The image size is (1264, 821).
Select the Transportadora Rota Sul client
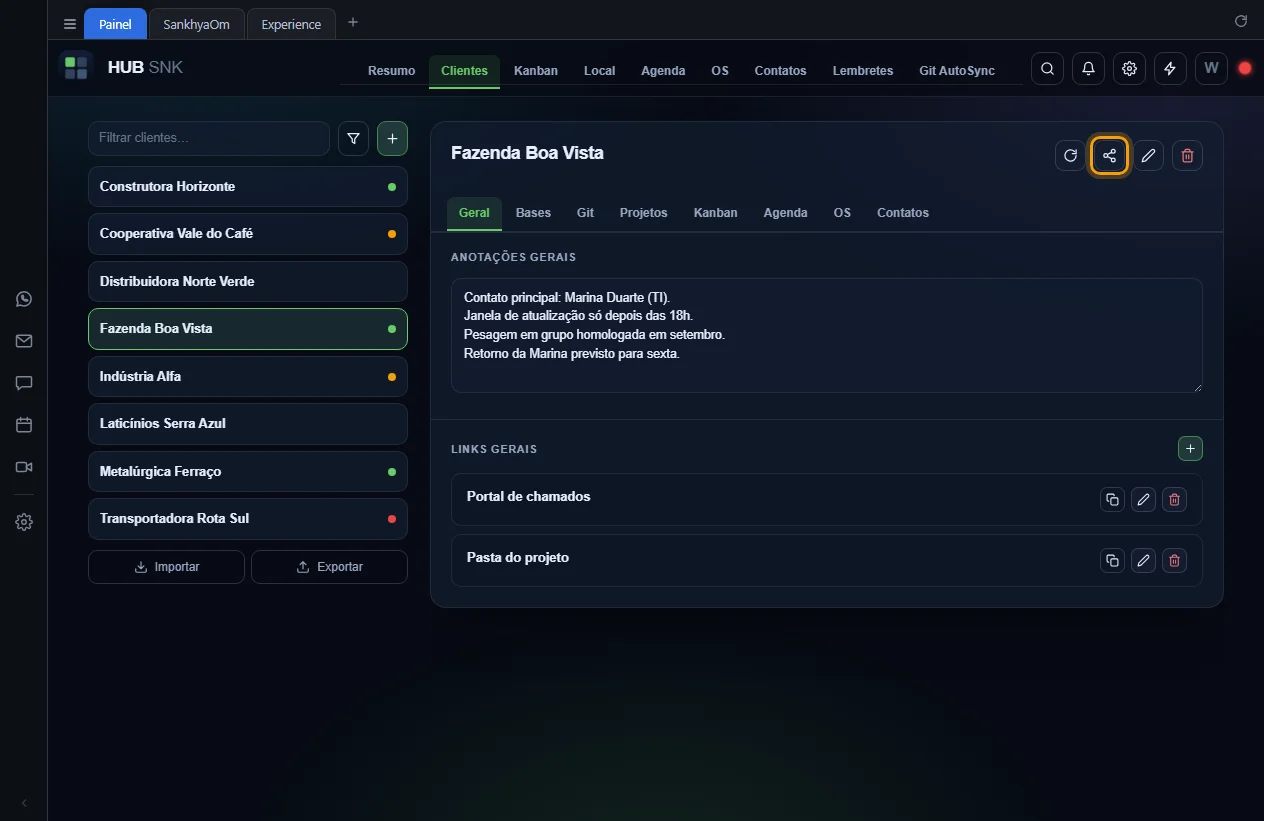pyautogui.click(x=248, y=519)
